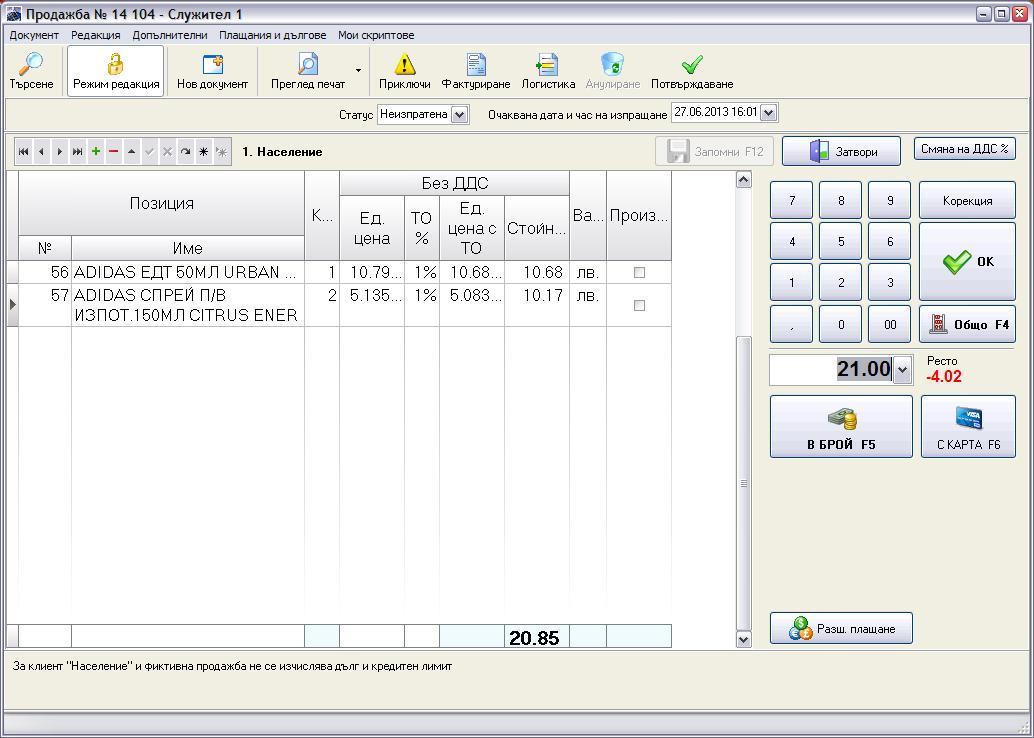Select row ADIDAS СПРЕЙ П/В ИЗПОТ.150МЛ
The image size is (1034, 738).
click(x=339, y=305)
